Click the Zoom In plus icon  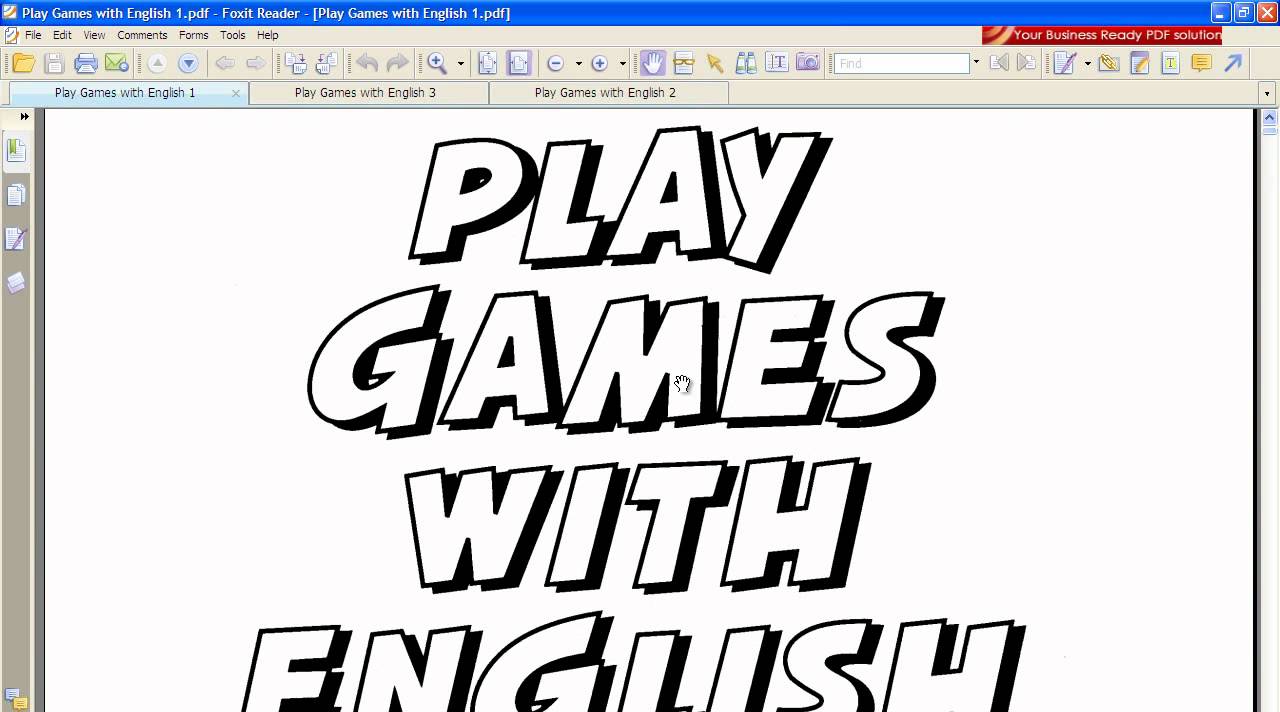pos(600,63)
